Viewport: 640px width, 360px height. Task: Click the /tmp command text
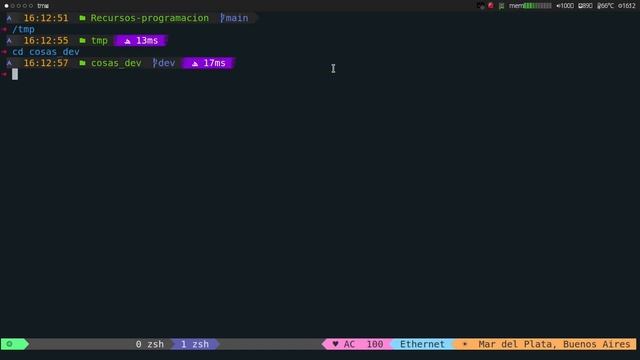point(23,29)
